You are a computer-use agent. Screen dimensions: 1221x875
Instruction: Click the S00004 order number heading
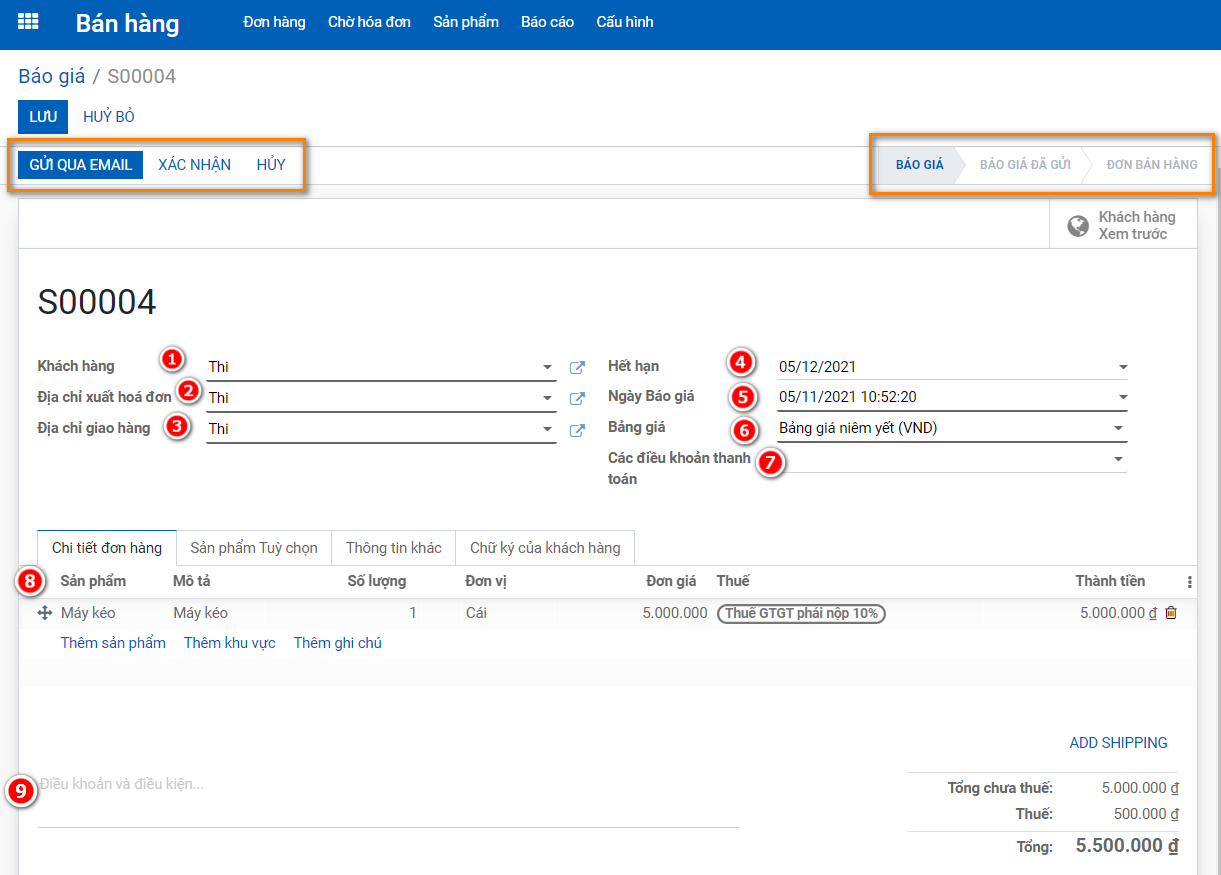[97, 302]
